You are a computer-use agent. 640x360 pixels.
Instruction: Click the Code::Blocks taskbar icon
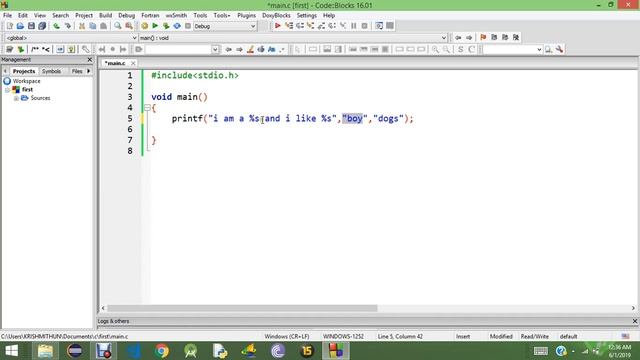click(x=336, y=351)
